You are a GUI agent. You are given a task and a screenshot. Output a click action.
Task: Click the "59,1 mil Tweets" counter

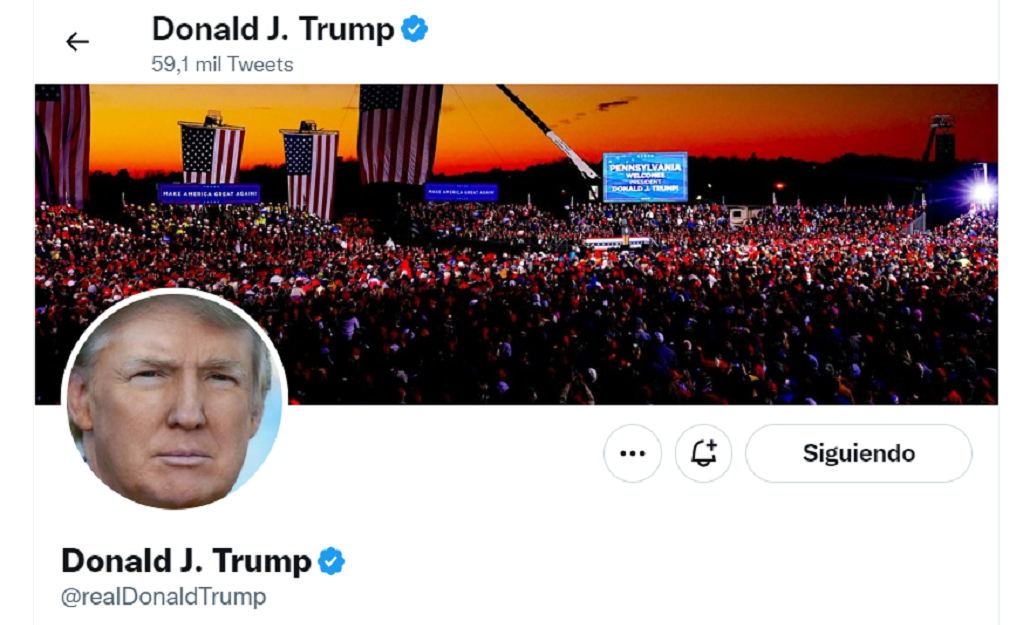point(222,64)
